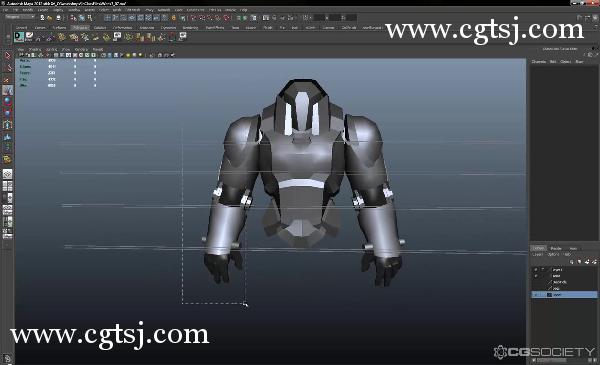This screenshot has width=600, height=365.
Task: Switch to the Display tab in Layer Editor
Action: tap(539, 248)
